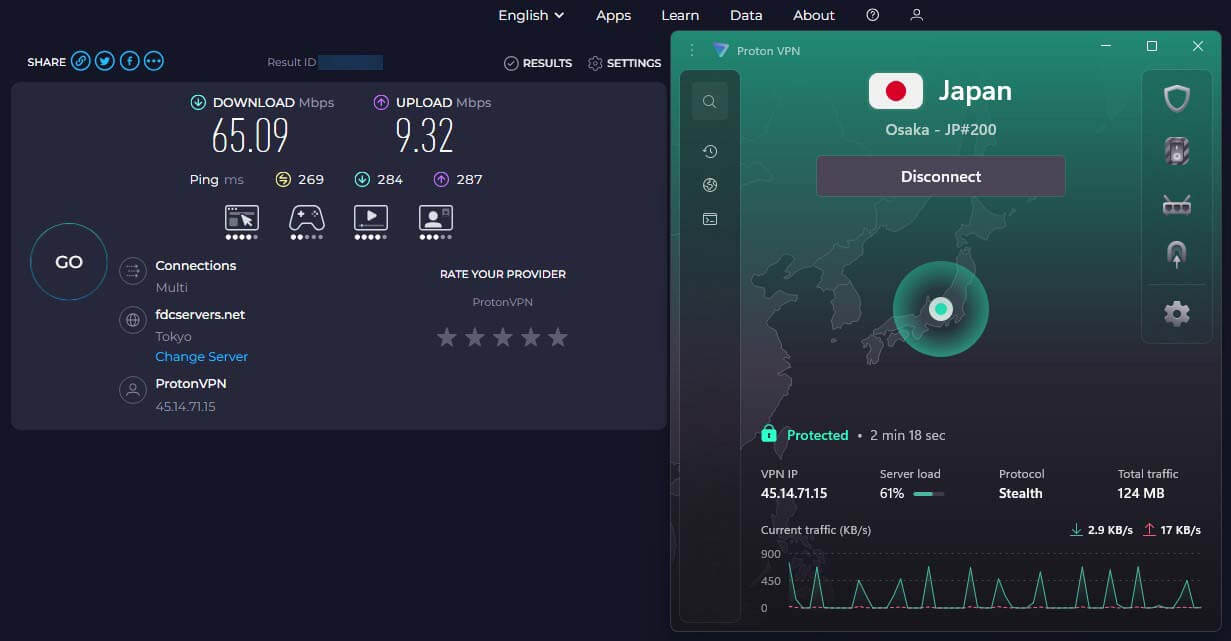Click the person icon beside ProtonVPN
Screen dimensions: 1231x641
pyautogui.click(x=133, y=390)
